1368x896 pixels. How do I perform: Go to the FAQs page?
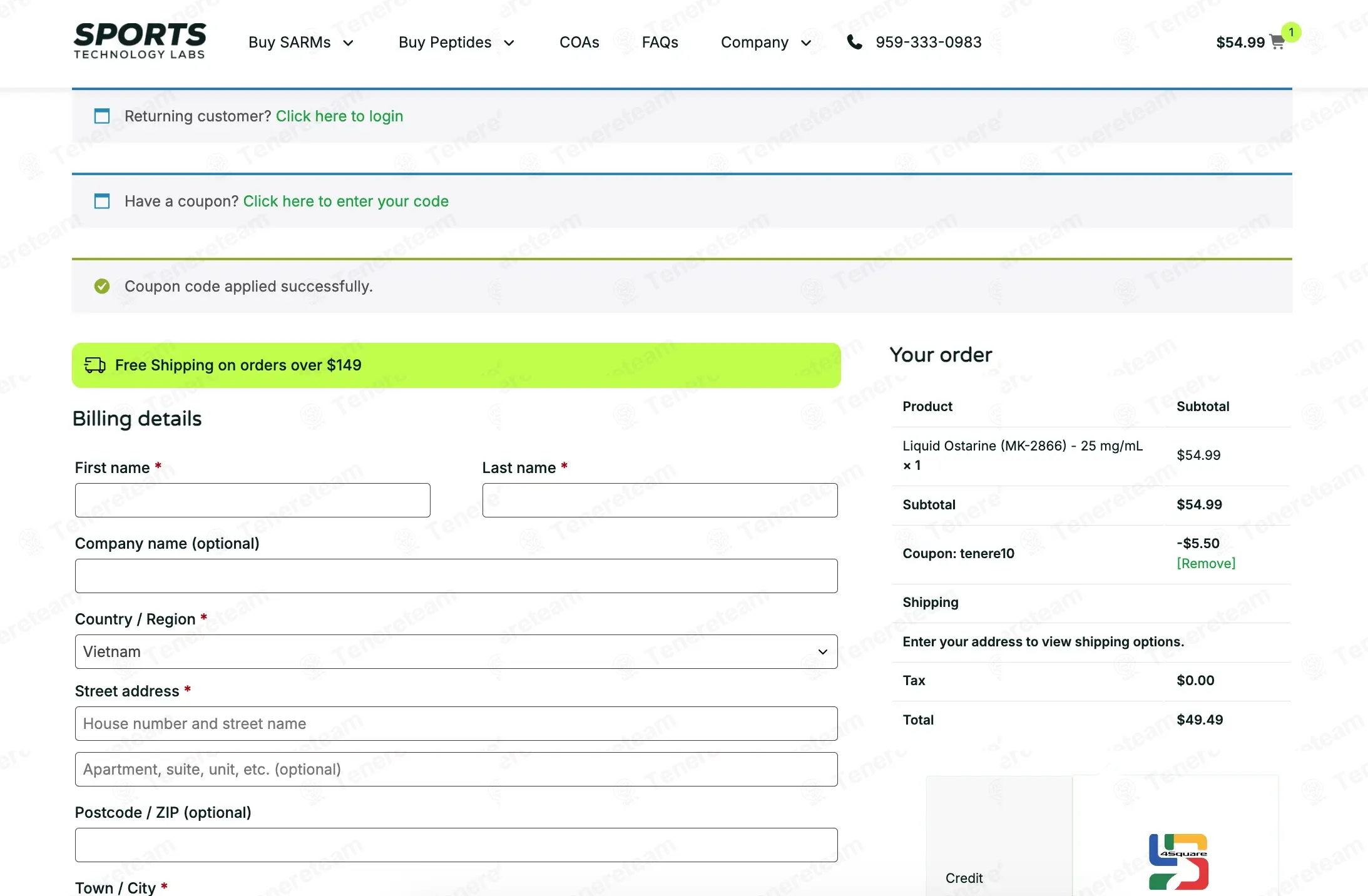[660, 42]
